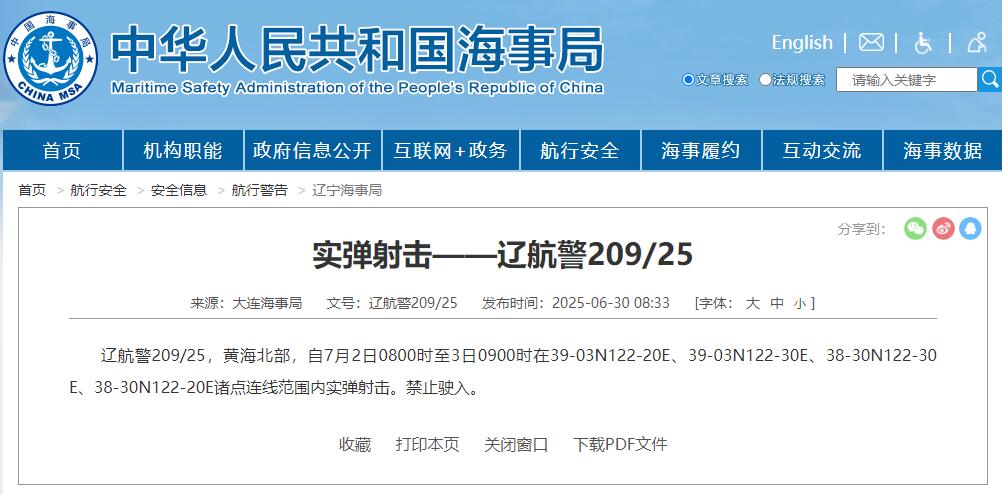
Task: Go to 航行安全 in the breadcrumb
Action: tap(98, 190)
